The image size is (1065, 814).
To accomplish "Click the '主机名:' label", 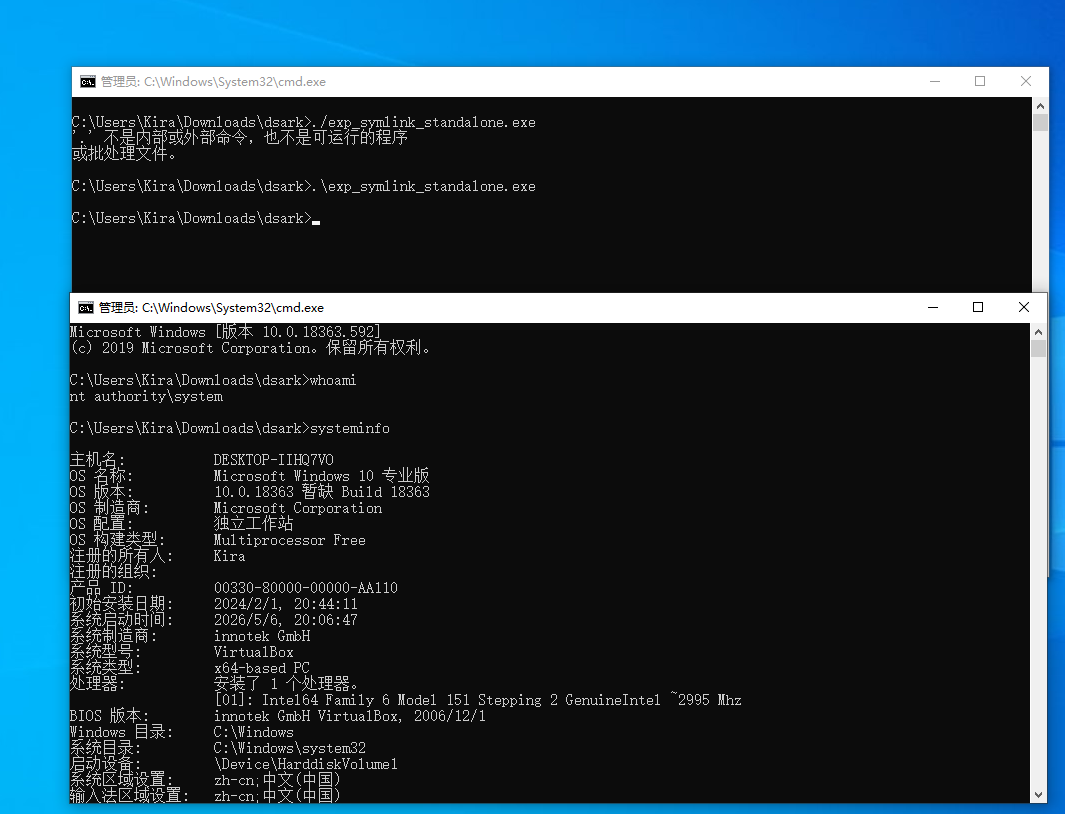I will 97,460.
